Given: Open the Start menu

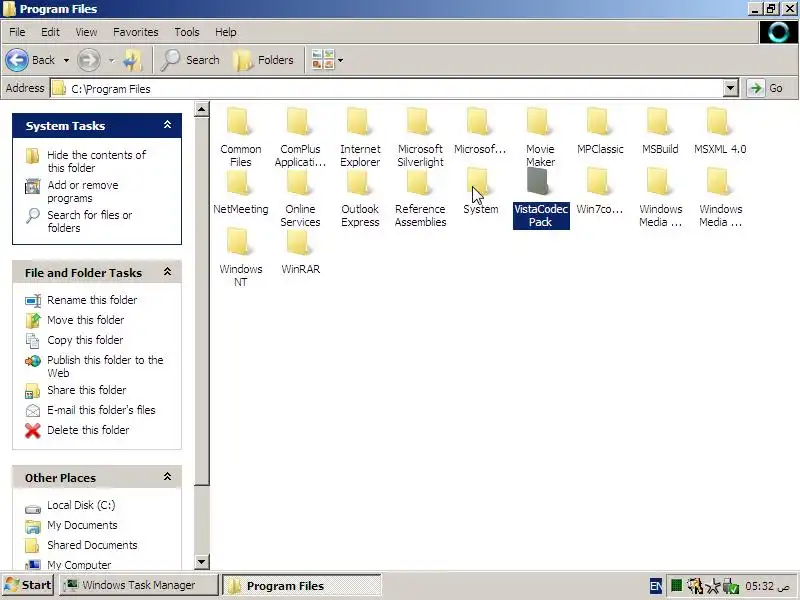Looking at the screenshot, I should point(28,585).
